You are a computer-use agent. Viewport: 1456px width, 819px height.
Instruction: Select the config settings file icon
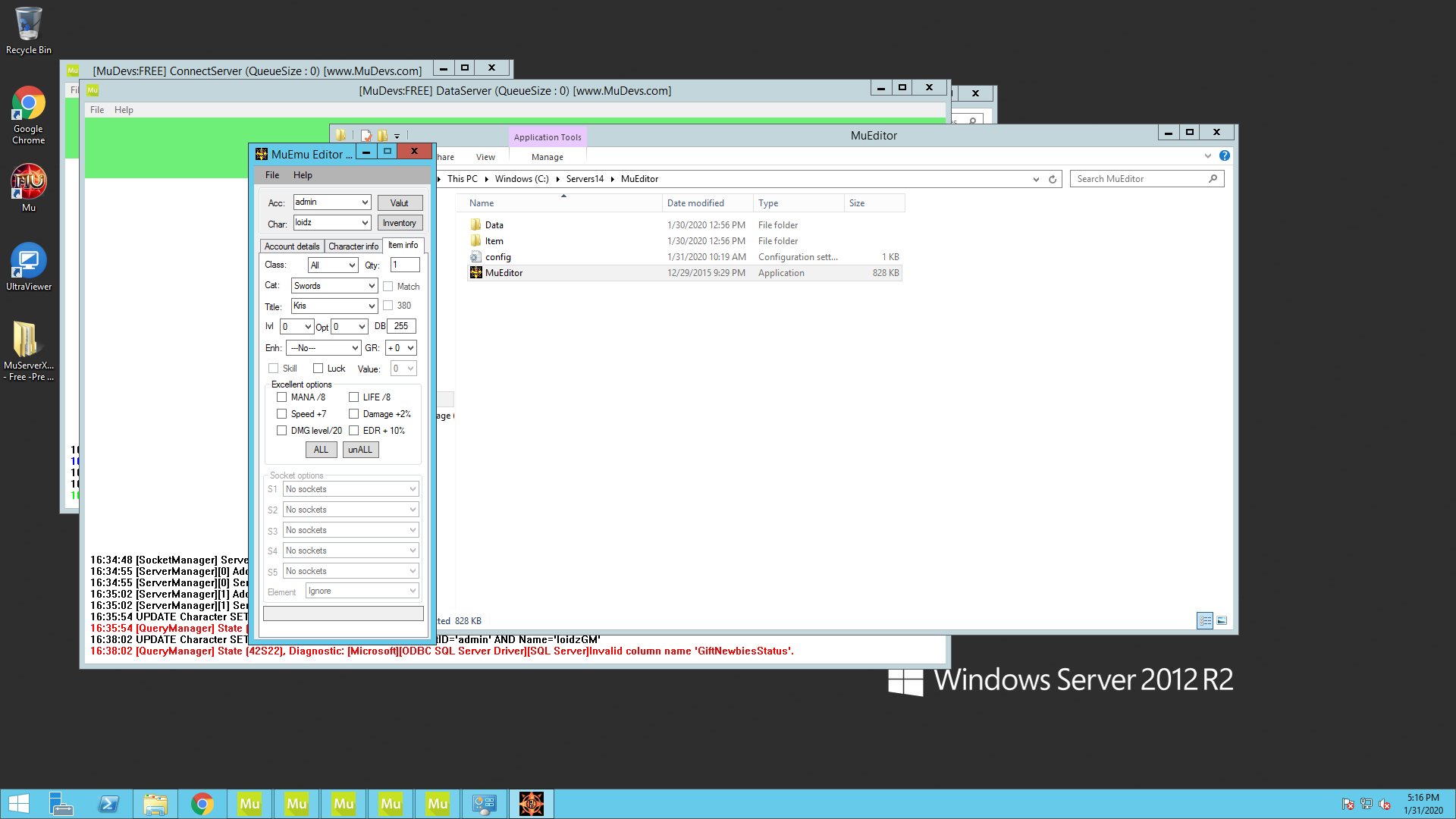click(x=476, y=257)
